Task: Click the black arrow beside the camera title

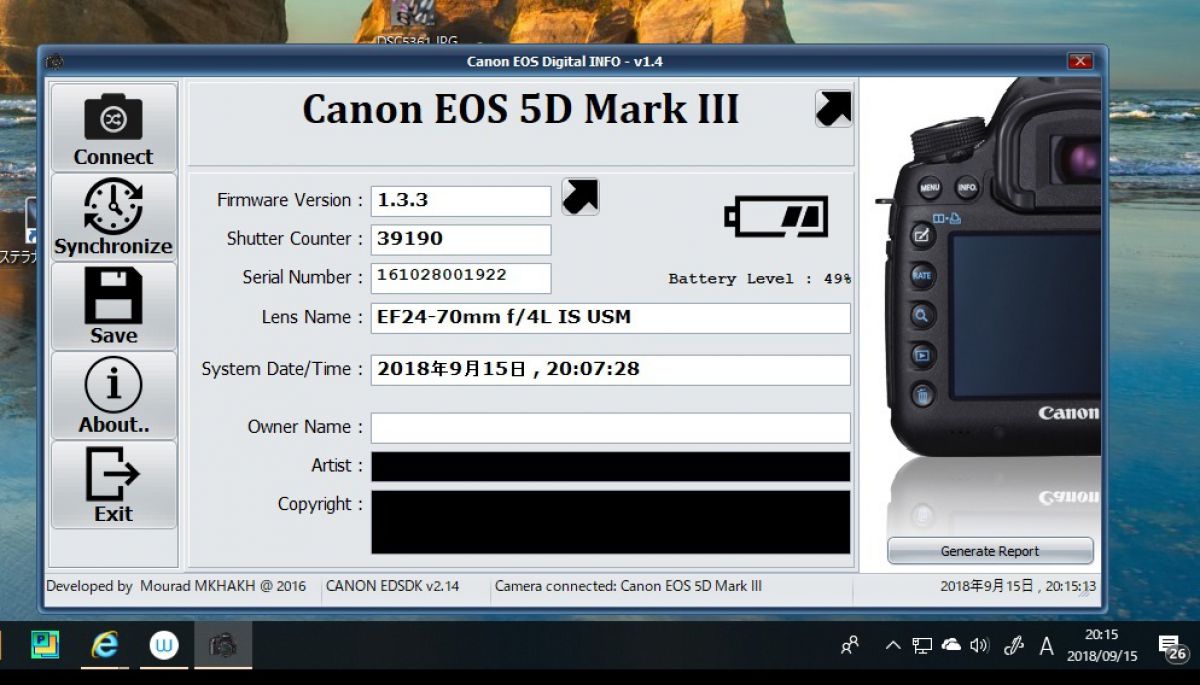Action: pyautogui.click(x=833, y=107)
